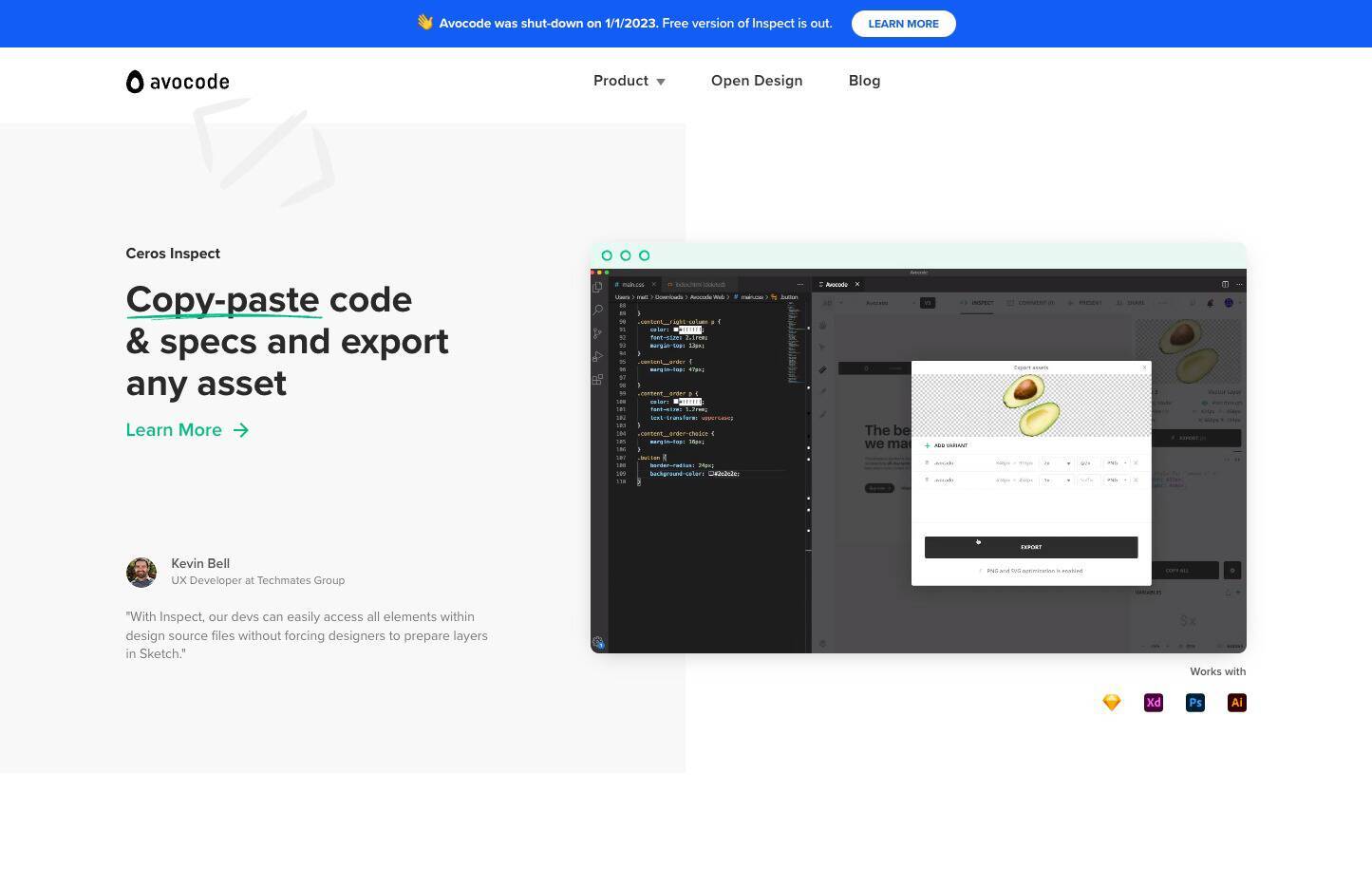
Task: Open the 2x scale dropdown in first variant
Action: click(1056, 463)
